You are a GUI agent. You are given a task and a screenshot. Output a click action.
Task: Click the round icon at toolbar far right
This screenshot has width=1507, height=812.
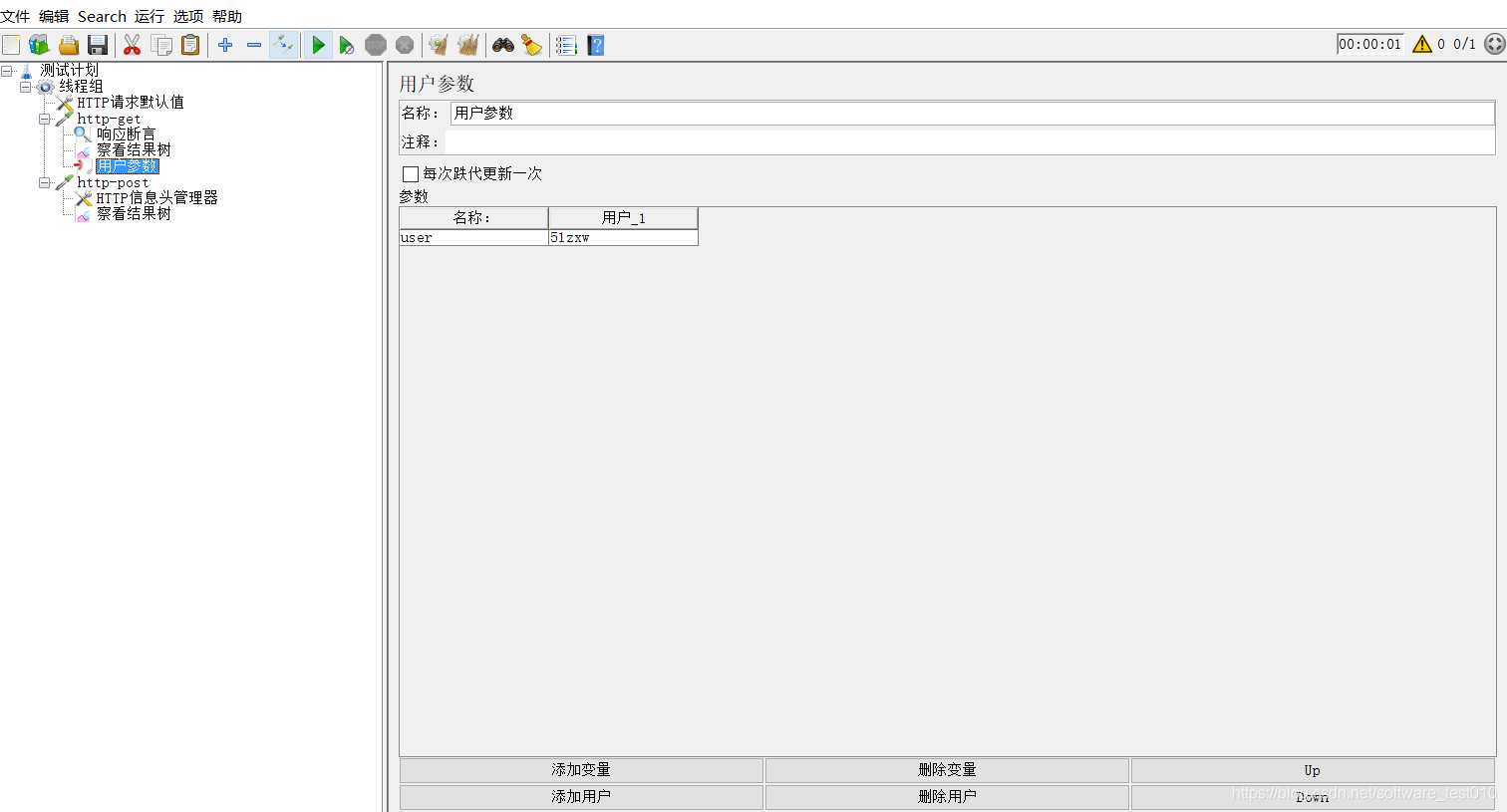[1494, 44]
